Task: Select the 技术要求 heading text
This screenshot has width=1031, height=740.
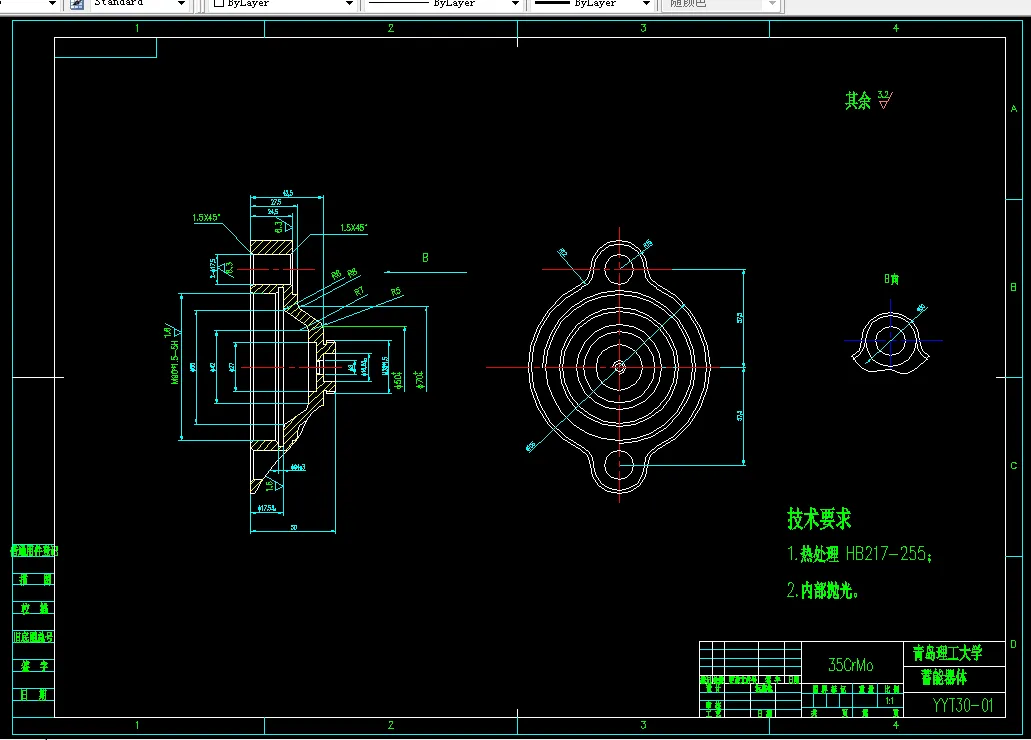Action: click(x=819, y=518)
